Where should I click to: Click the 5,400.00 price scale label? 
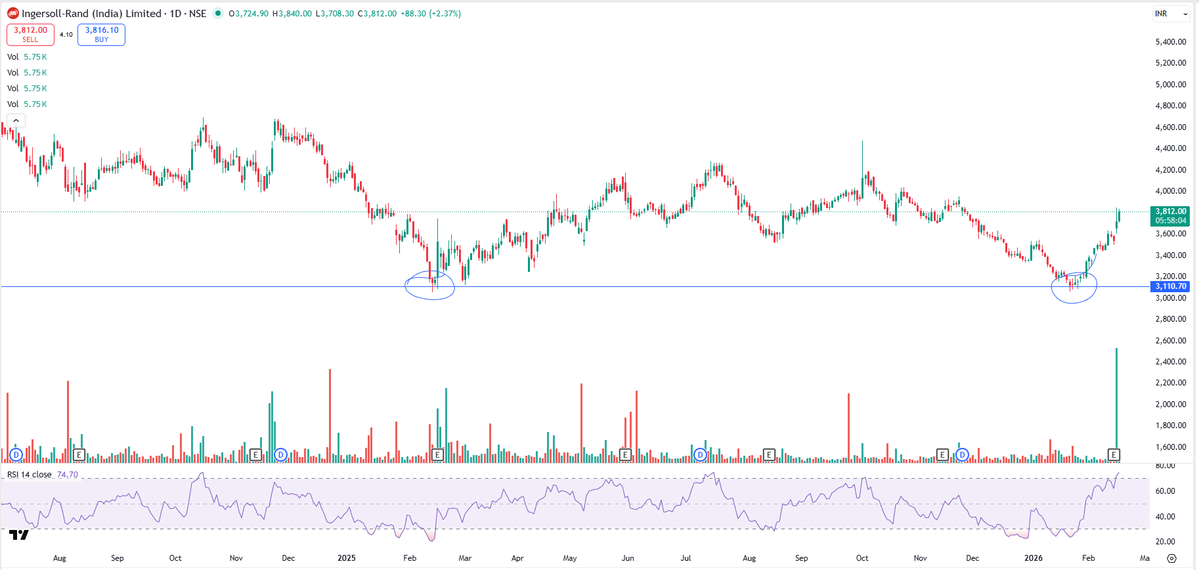[1170, 42]
